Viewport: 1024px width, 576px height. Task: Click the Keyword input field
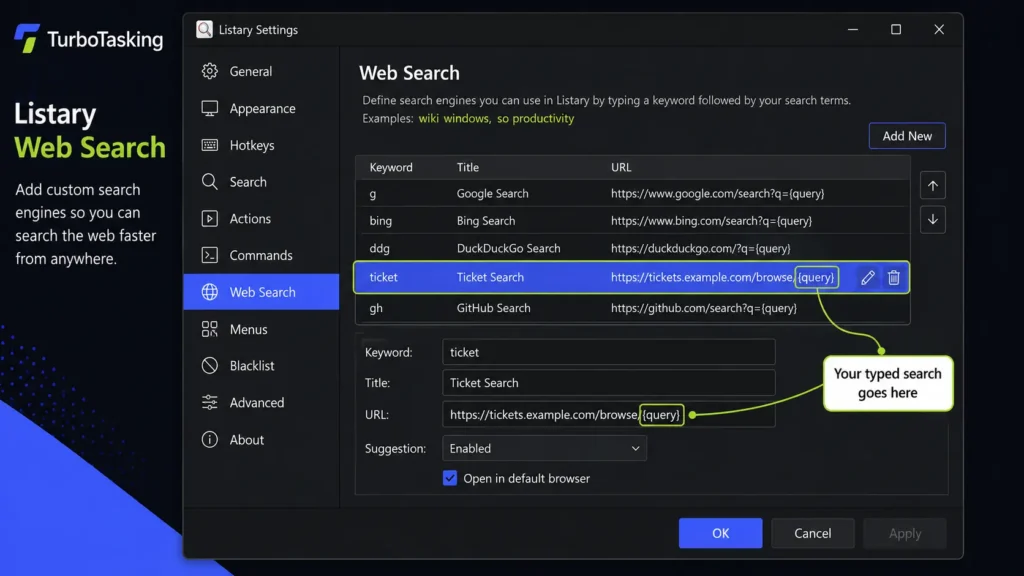609,352
